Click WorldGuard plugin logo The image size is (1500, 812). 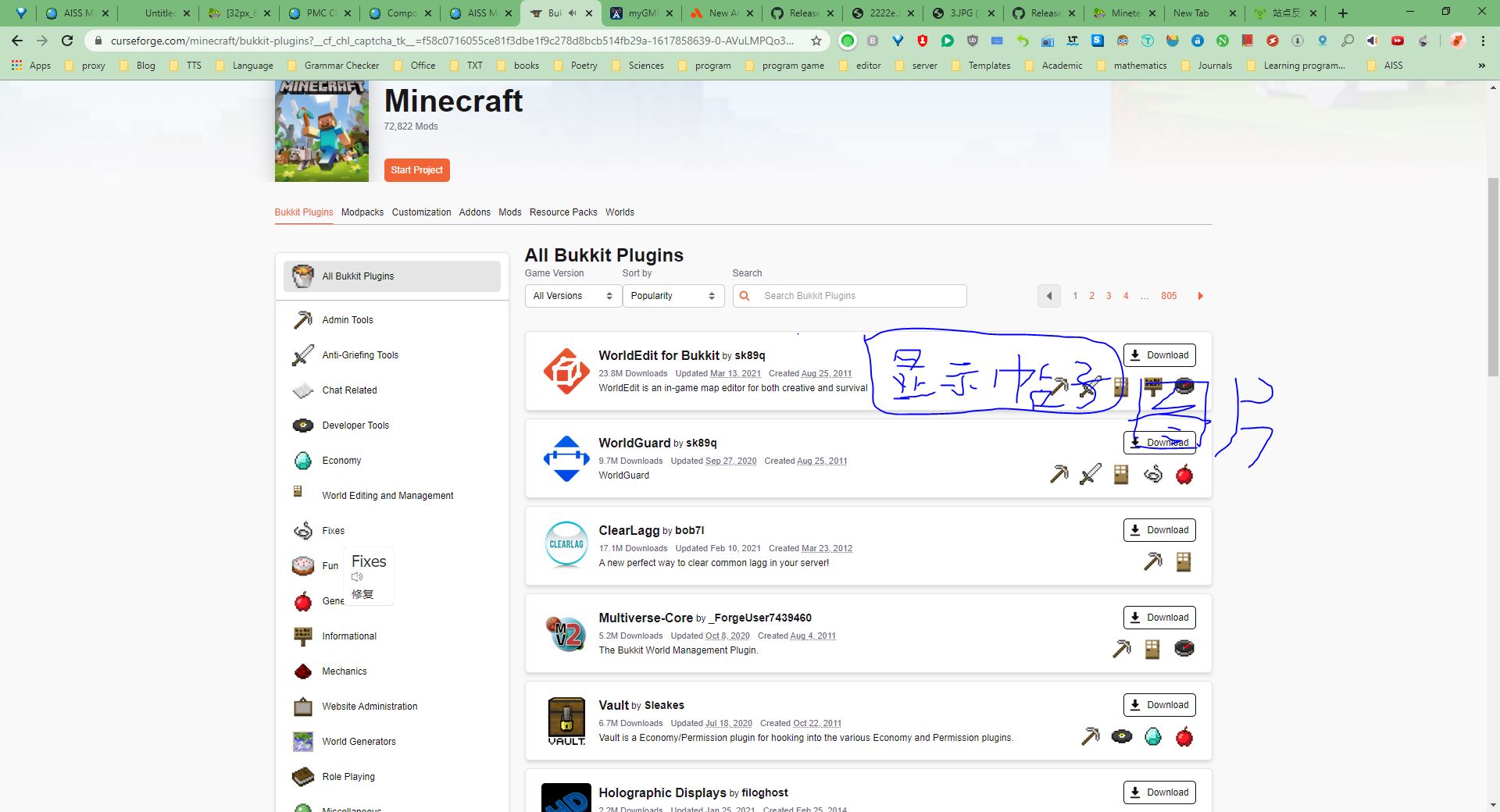pos(566,459)
